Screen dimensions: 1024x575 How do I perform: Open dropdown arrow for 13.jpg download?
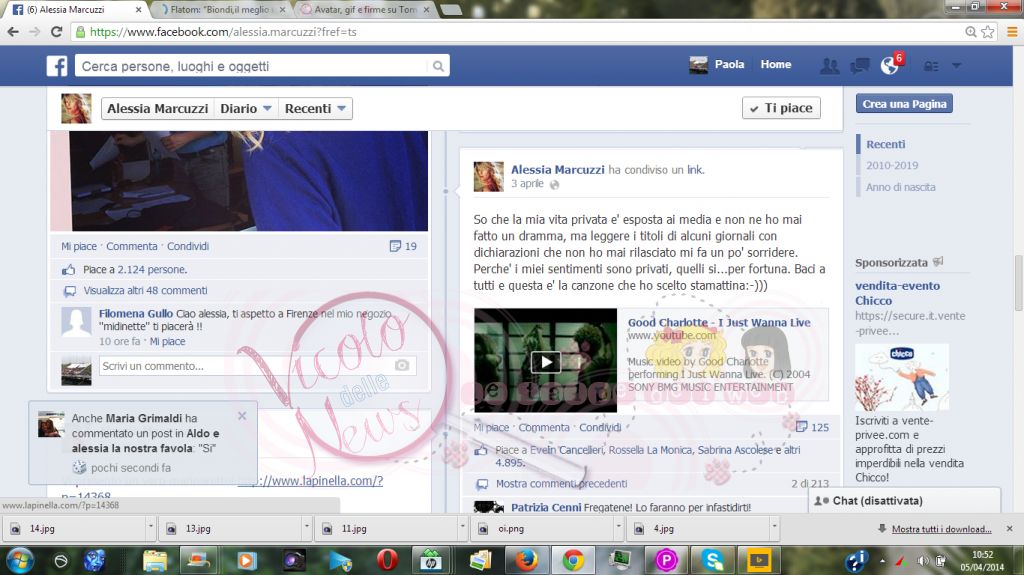306,527
